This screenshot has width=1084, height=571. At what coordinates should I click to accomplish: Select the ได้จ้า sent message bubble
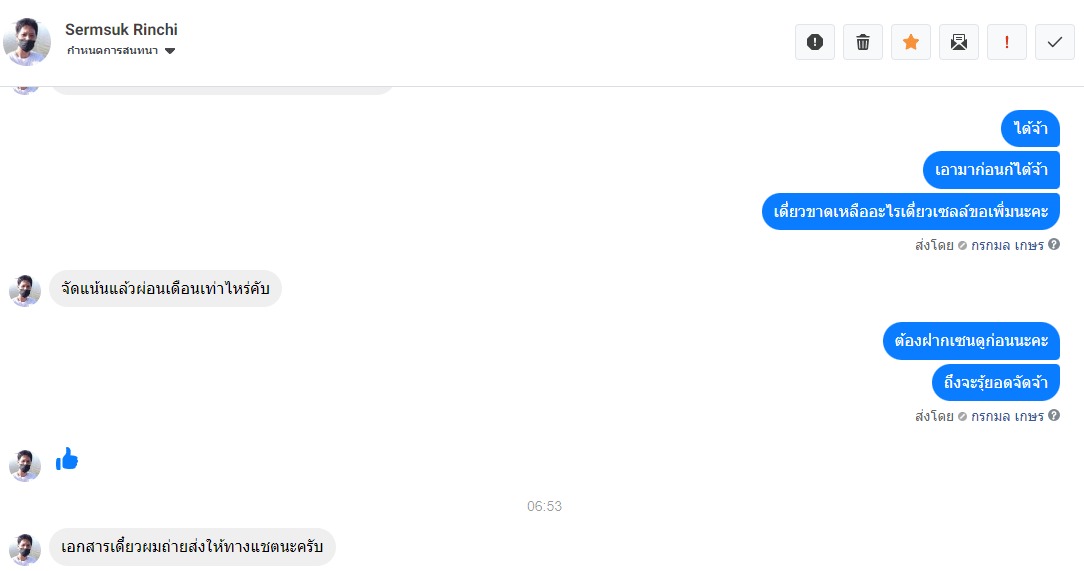pyautogui.click(x=1030, y=129)
